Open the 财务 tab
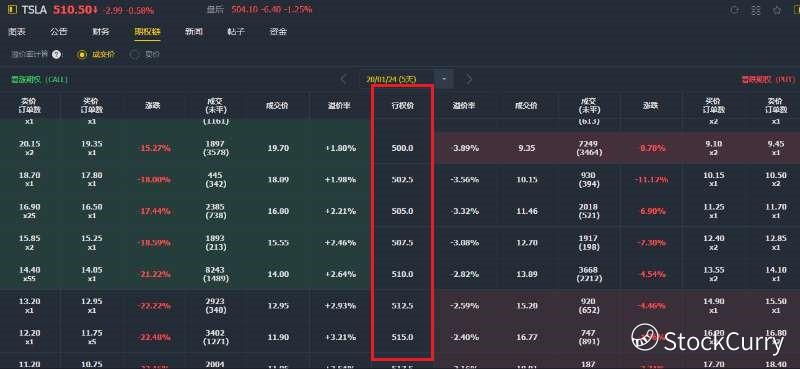Image resolution: width=800 pixels, height=369 pixels. (x=101, y=32)
